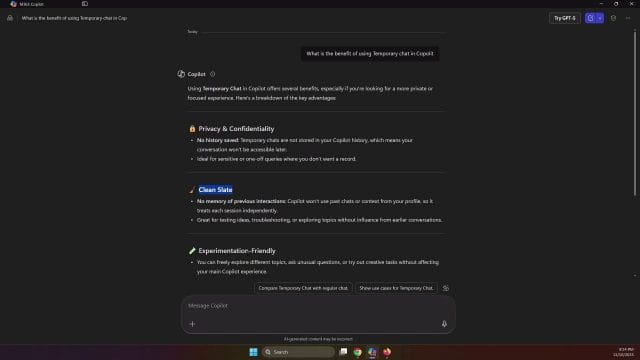Click the broom emoji beside Clean Slate
The image size is (640, 360).
click(x=192, y=190)
